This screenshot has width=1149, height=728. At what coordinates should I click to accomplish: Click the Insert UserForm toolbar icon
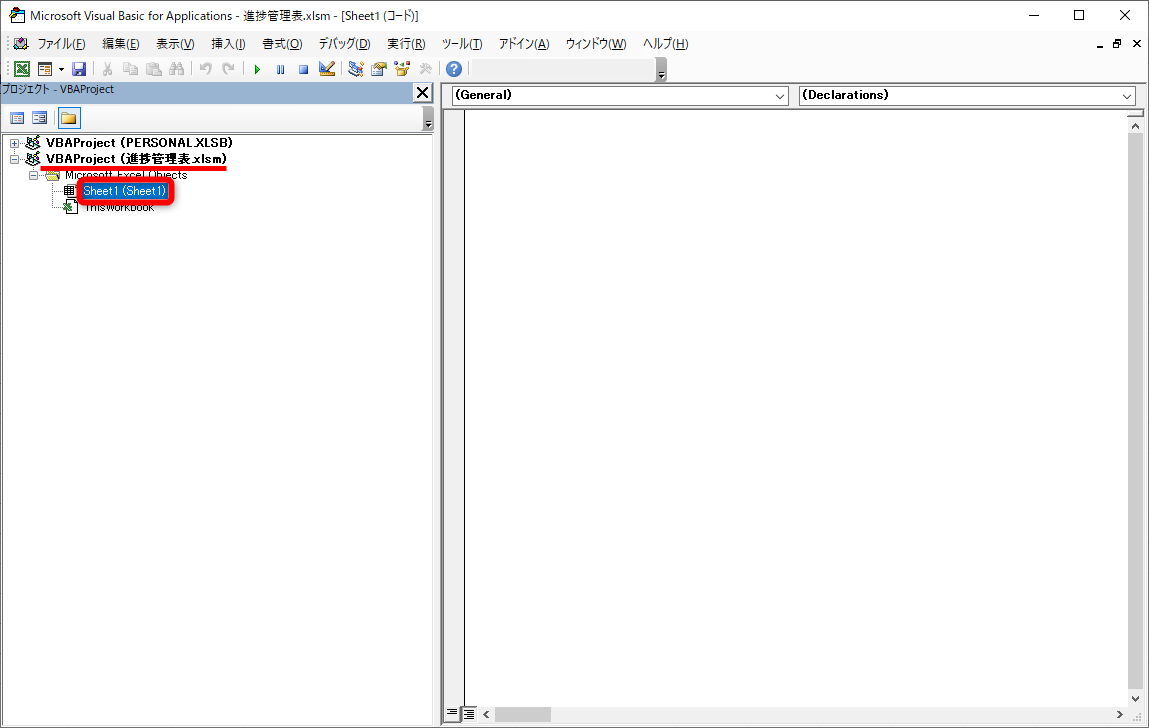click(45, 69)
